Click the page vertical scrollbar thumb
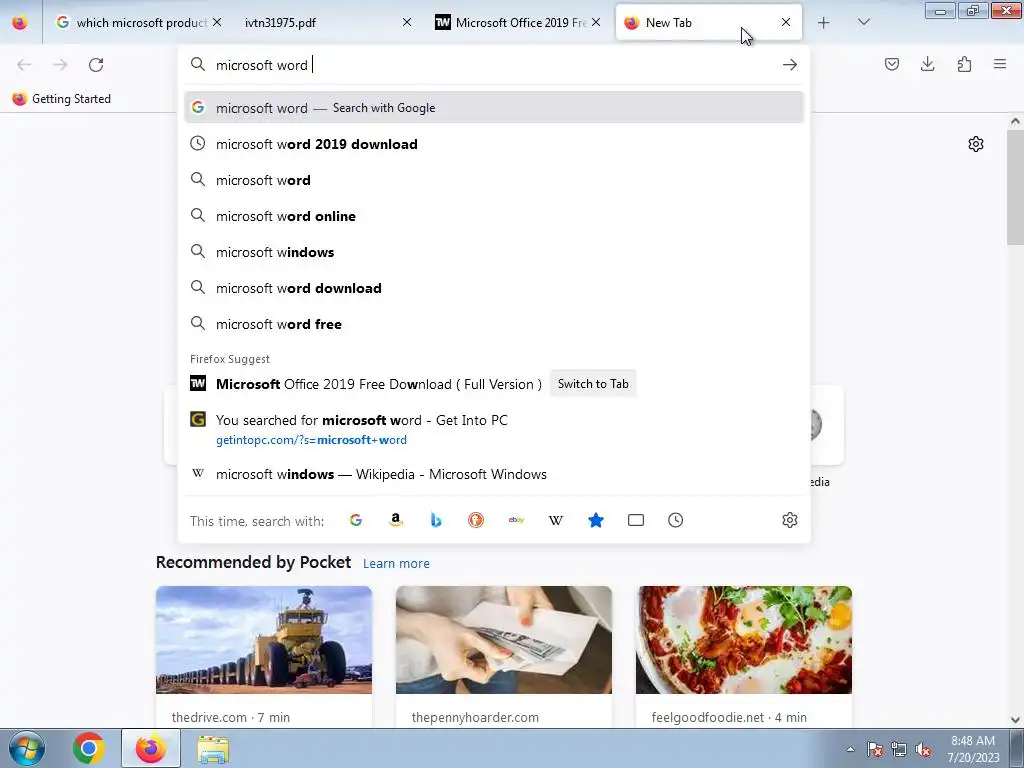1024x768 pixels. click(x=1015, y=188)
